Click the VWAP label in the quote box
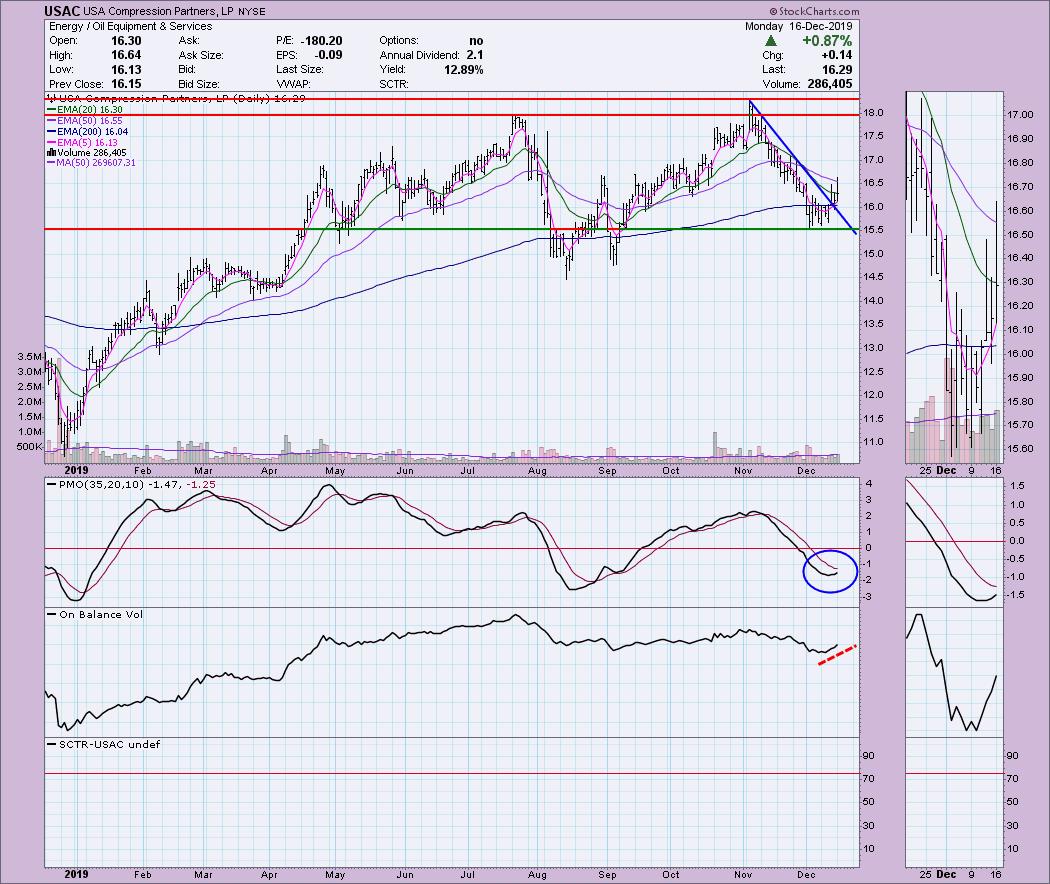This screenshot has height=884, width=1050. coord(291,84)
